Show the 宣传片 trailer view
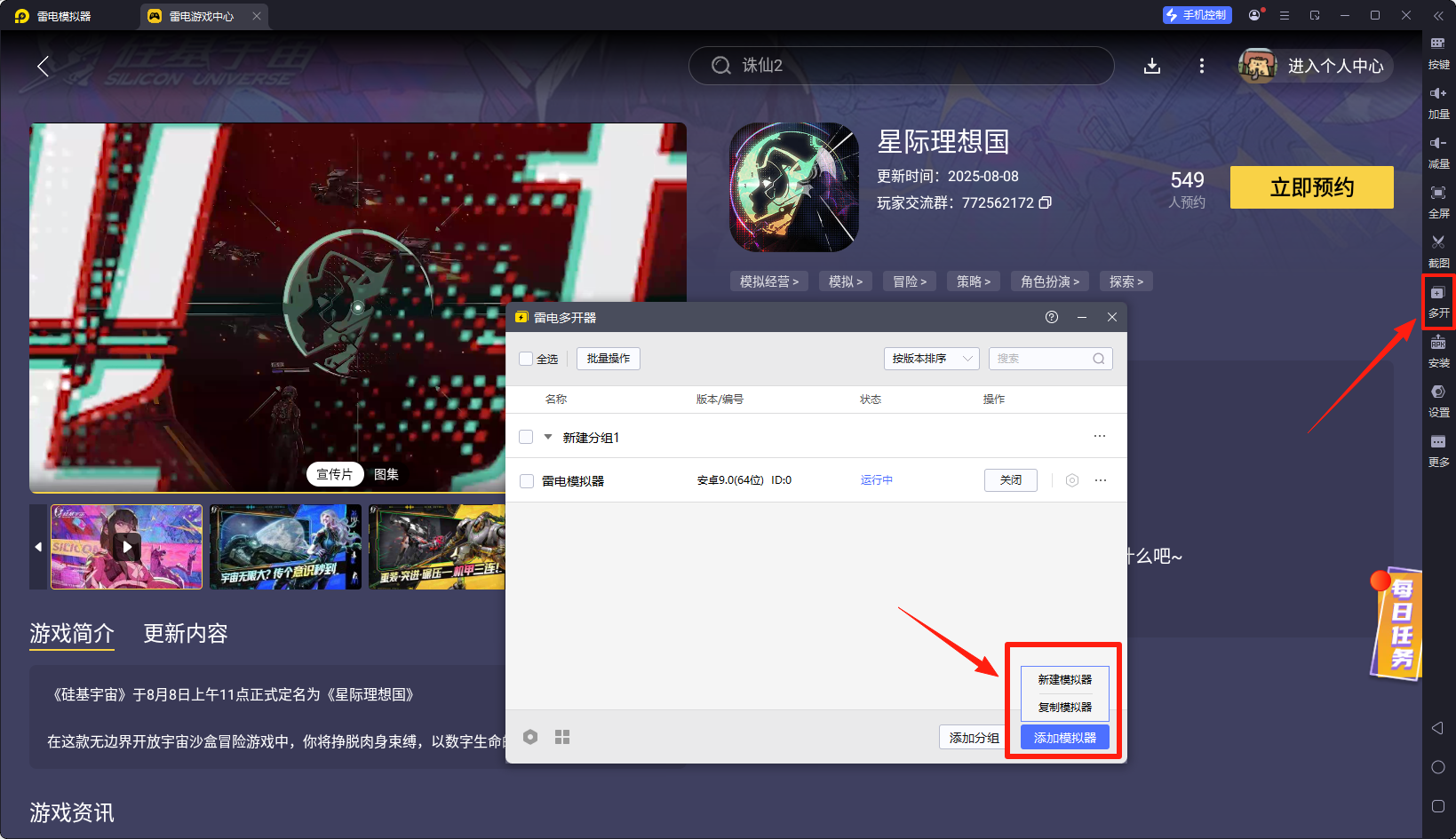1456x839 pixels. 335,474
